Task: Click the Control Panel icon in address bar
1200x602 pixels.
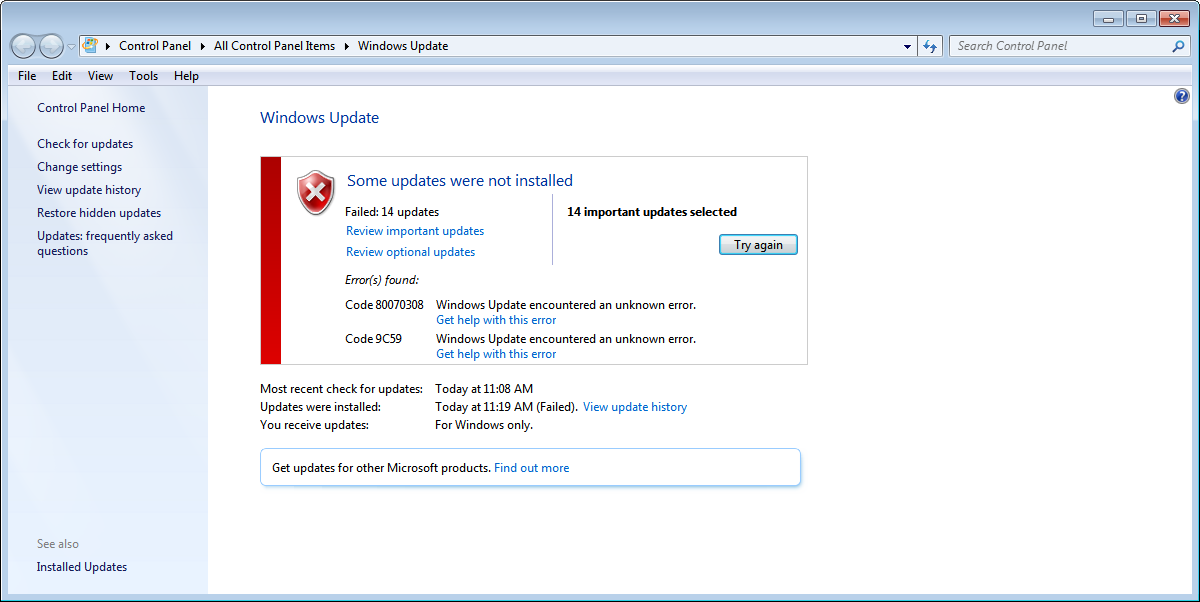Action: pos(90,46)
